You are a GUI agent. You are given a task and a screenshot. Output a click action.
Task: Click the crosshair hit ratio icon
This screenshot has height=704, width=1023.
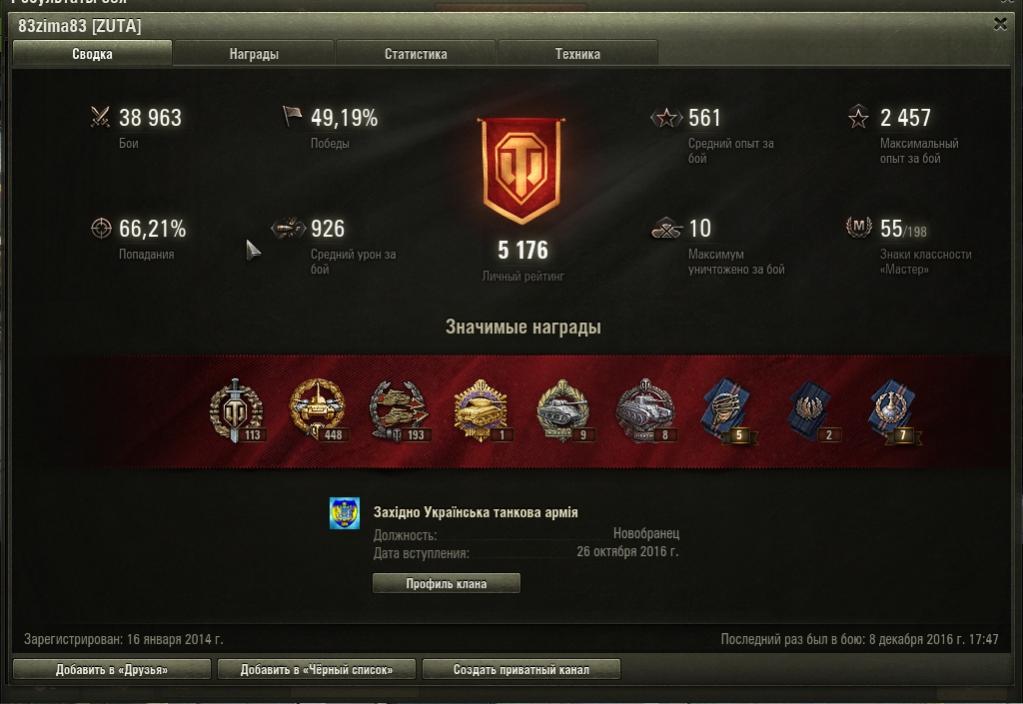pyautogui.click(x=100, y=228)
